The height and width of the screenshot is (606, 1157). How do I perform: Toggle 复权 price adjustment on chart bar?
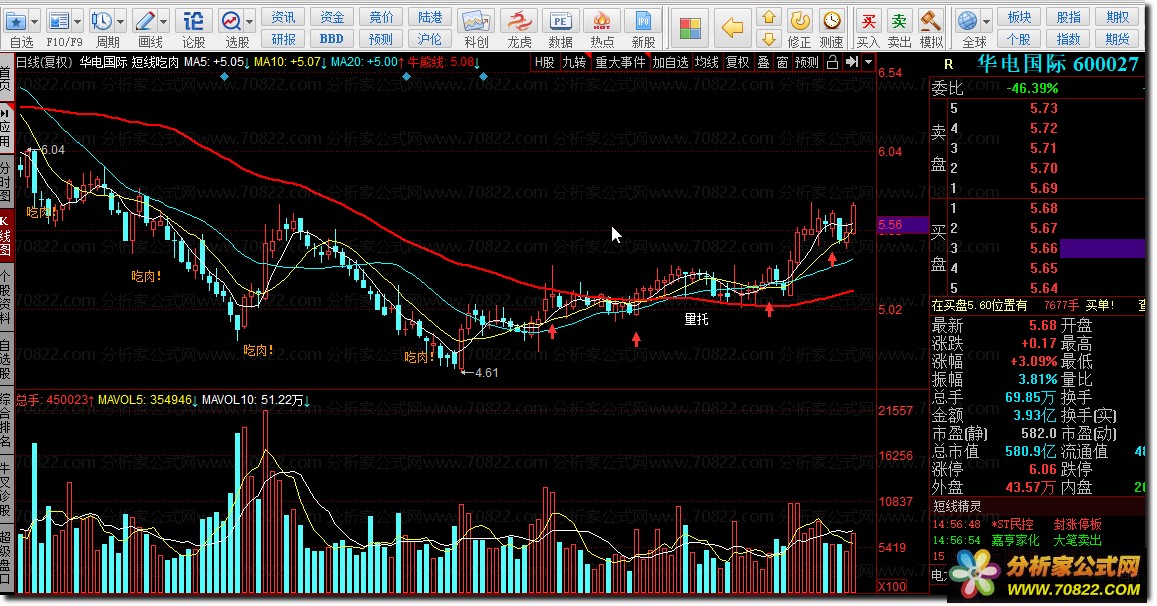point(738,63)
